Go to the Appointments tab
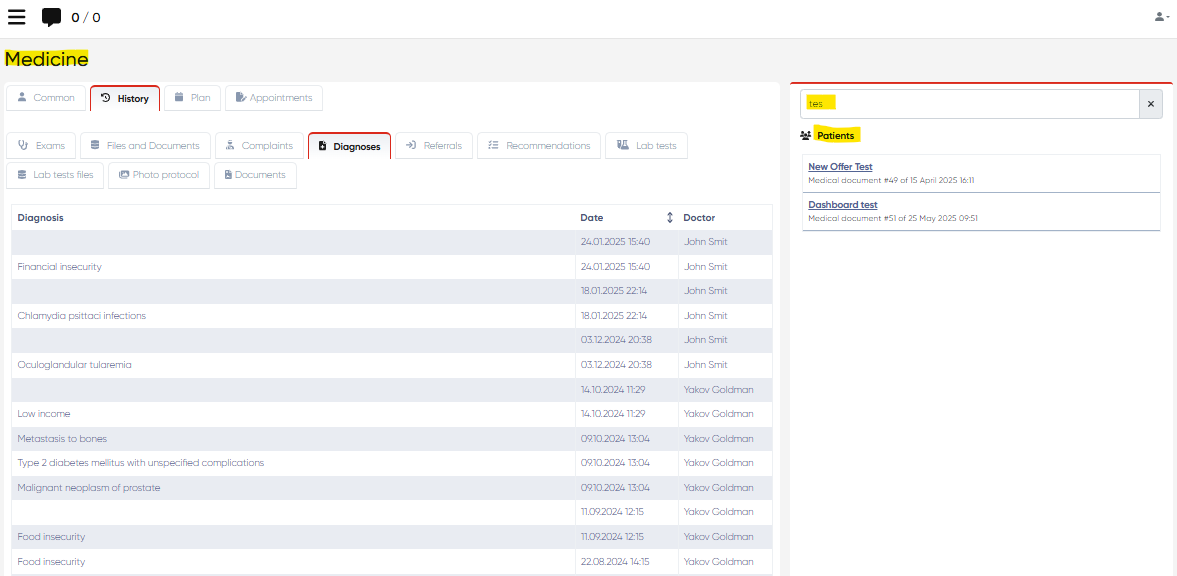This screenshot has width=1177, height=576. pos(273,98)
